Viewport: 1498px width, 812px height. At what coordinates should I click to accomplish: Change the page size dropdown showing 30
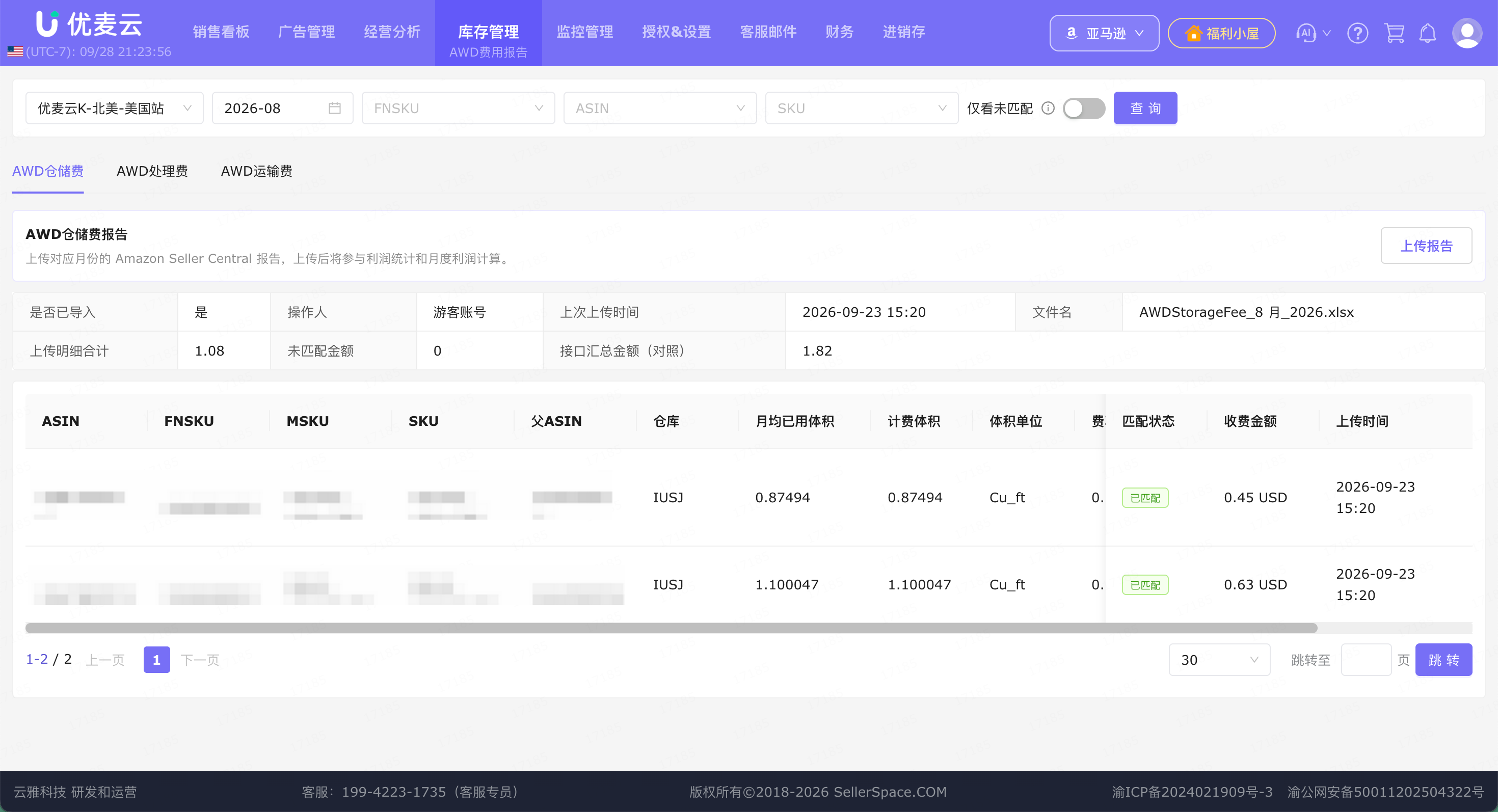click(x=1219, y=660)
